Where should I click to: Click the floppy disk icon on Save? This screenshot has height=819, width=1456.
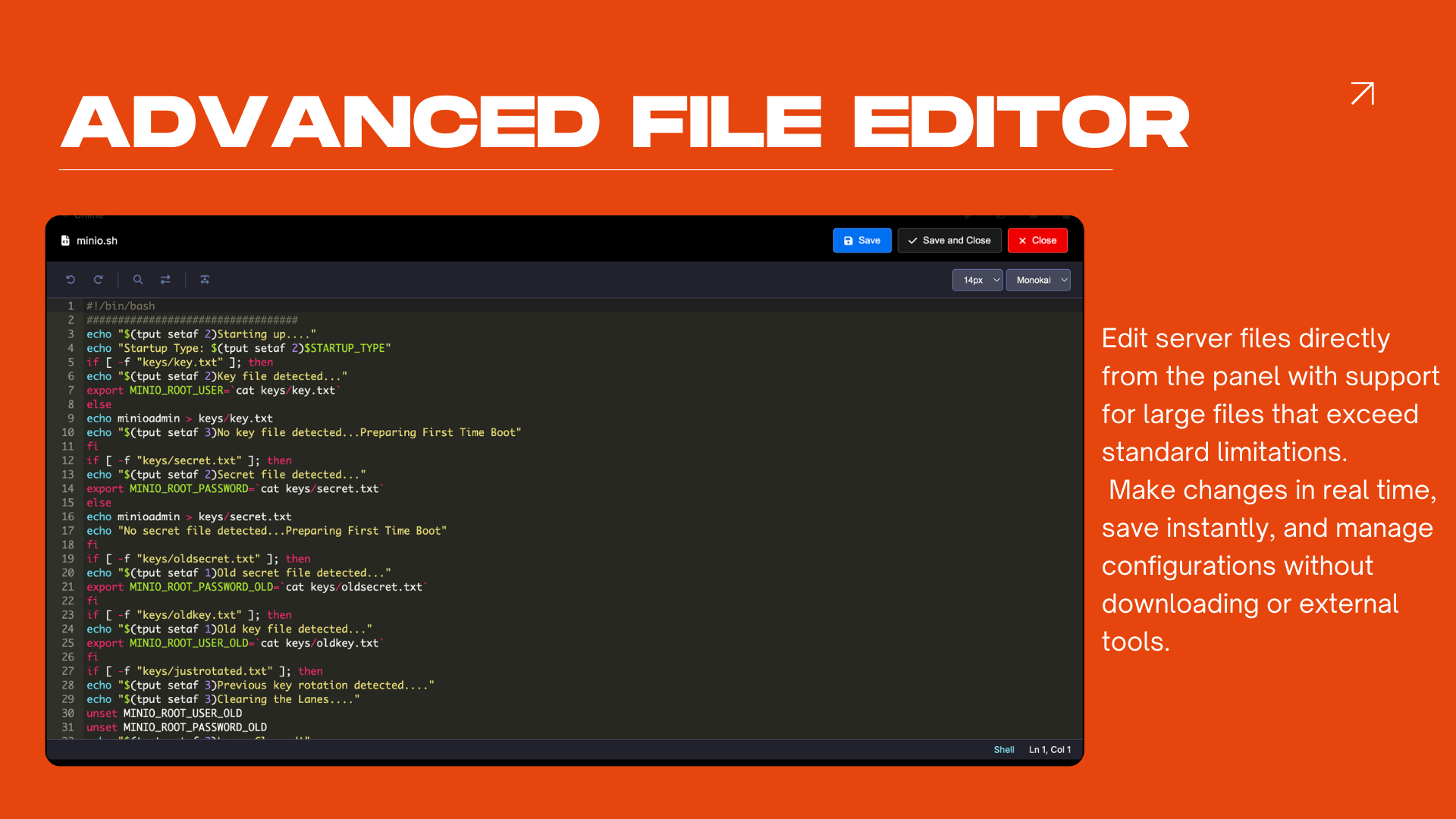849,240
